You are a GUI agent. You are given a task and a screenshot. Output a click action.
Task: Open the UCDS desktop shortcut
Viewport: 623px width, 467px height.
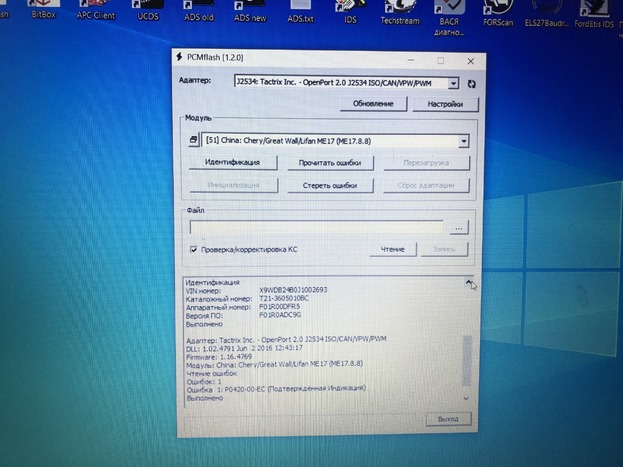coord(147,14)
